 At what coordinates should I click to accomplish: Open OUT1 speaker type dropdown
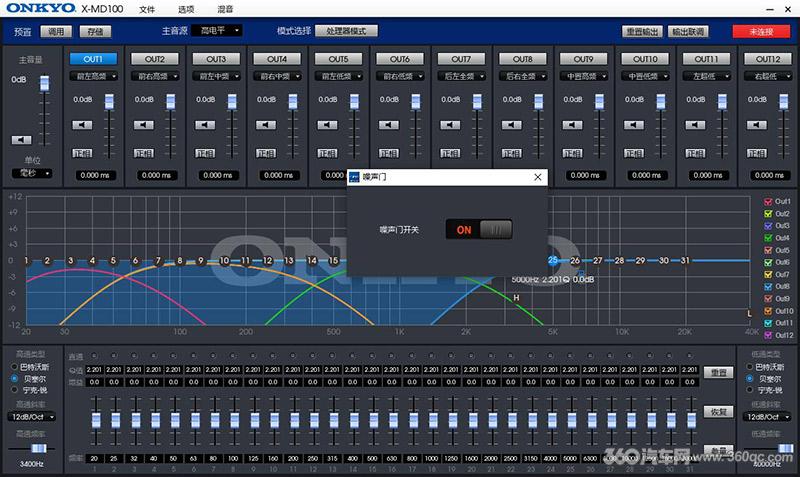[x=94, y=77]
